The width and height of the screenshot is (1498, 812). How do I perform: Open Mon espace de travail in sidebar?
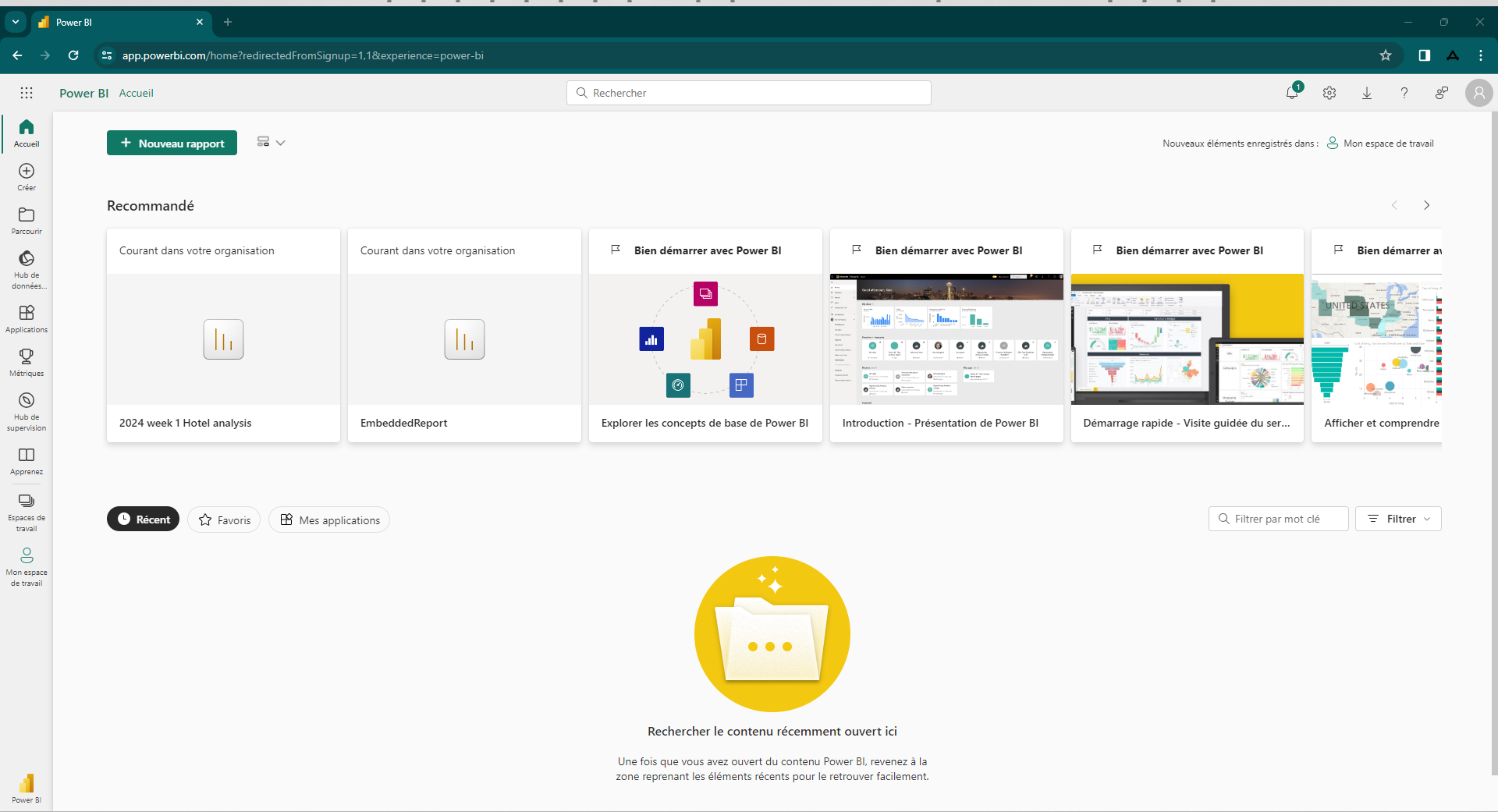27,567
